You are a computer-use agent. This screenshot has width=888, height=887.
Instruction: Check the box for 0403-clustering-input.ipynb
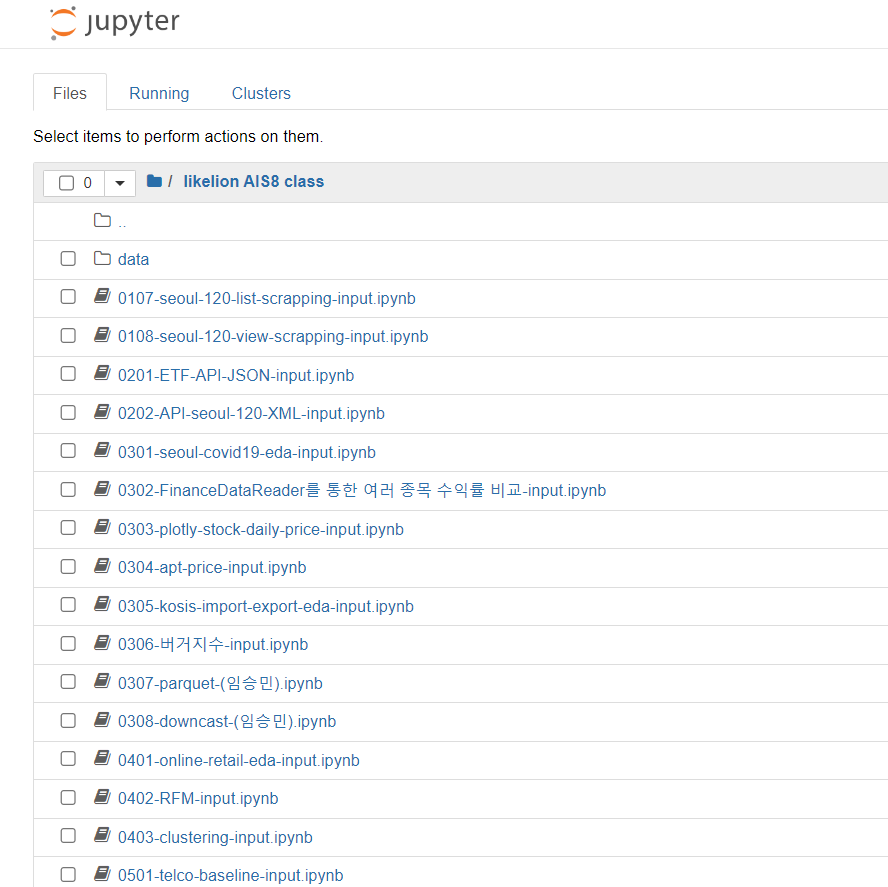68,836
